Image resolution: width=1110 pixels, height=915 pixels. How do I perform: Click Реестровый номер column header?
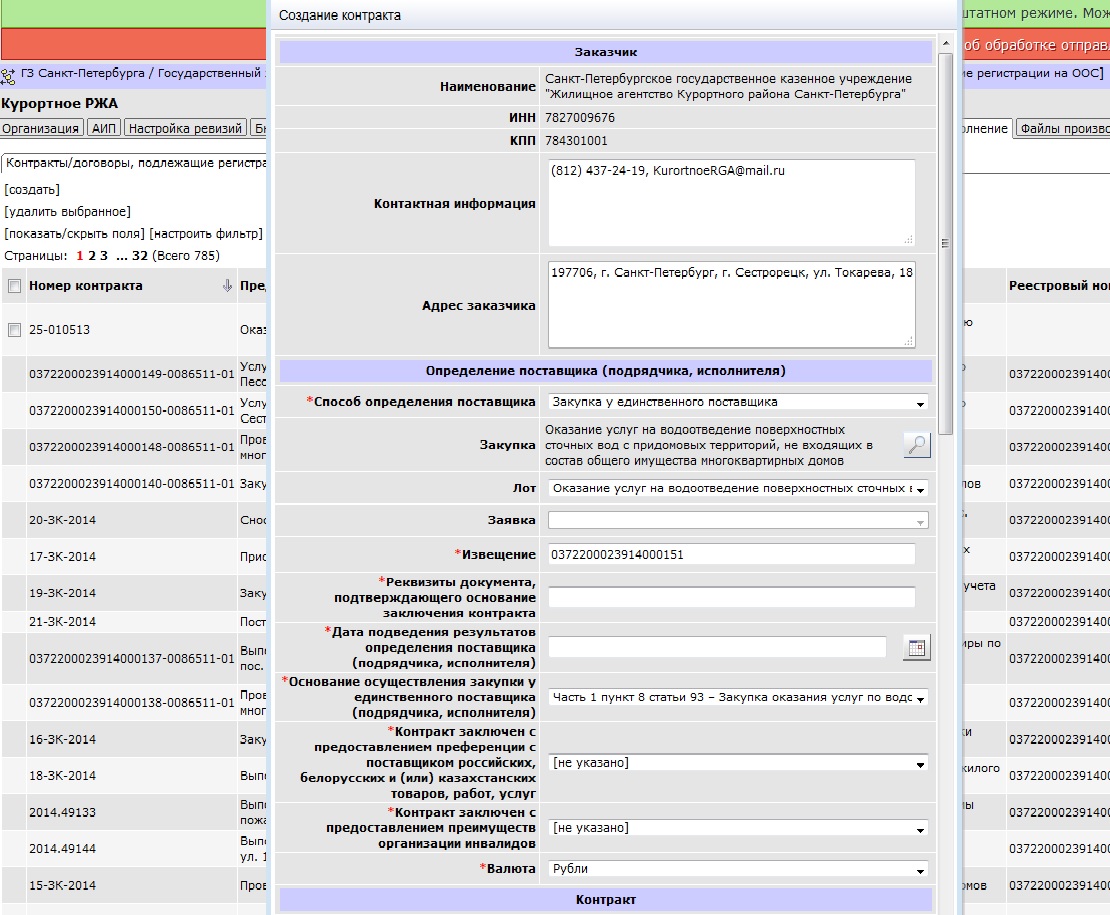pyautogui.click(x=1059, y=286)
